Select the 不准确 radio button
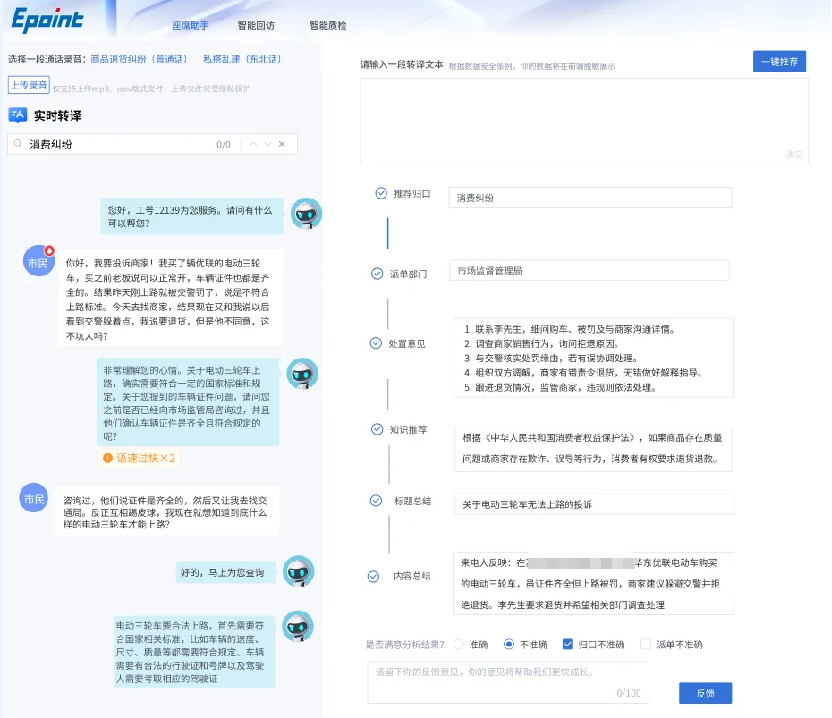This screenshot has height=718, width=832. pyautogui.click(x=509, y=644)
